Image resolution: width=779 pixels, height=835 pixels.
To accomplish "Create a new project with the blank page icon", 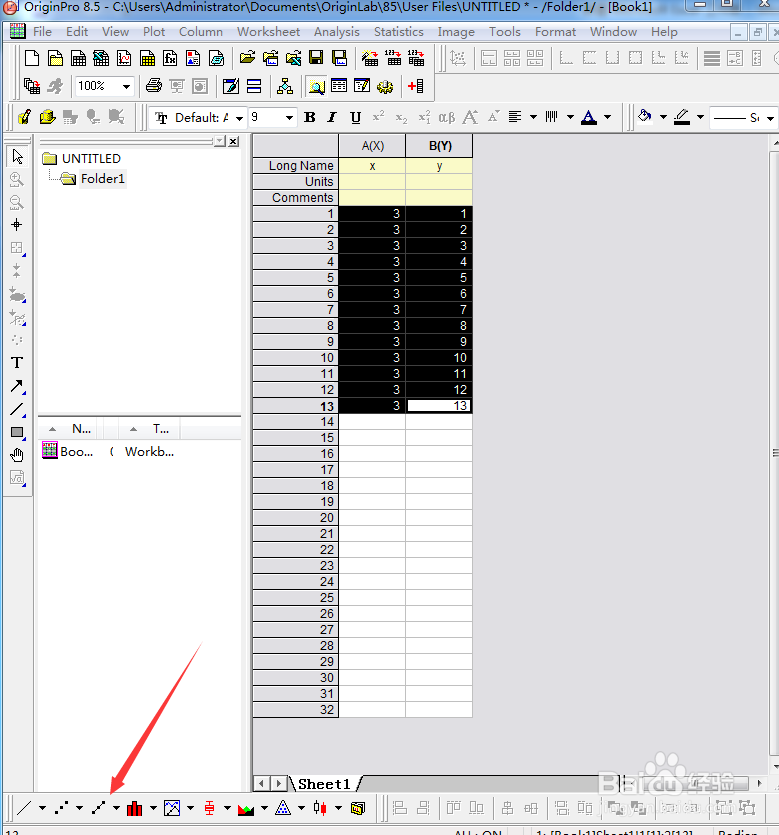I will click(x=32, y=58).
